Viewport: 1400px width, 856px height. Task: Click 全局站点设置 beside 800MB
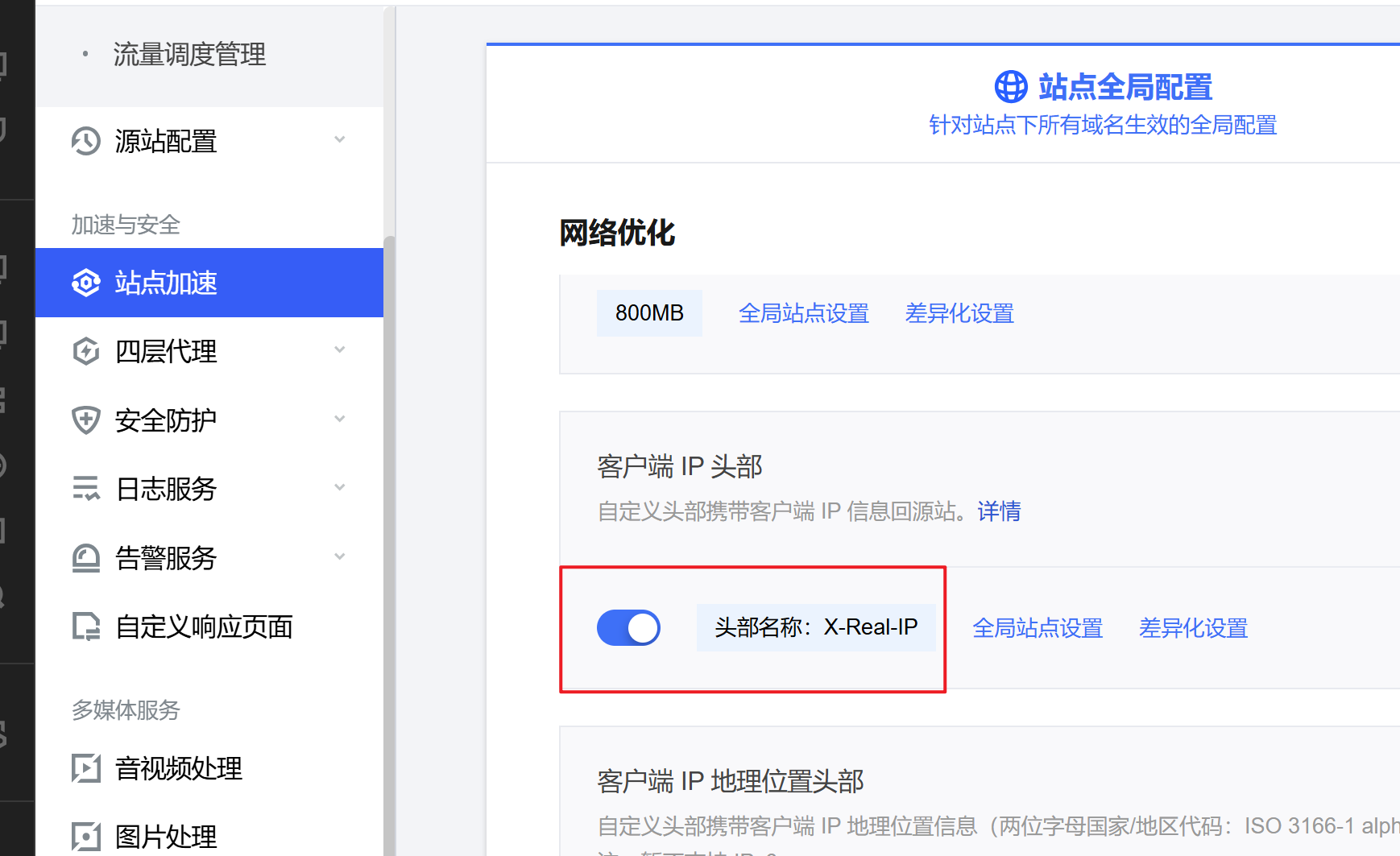tap(803, 313)
